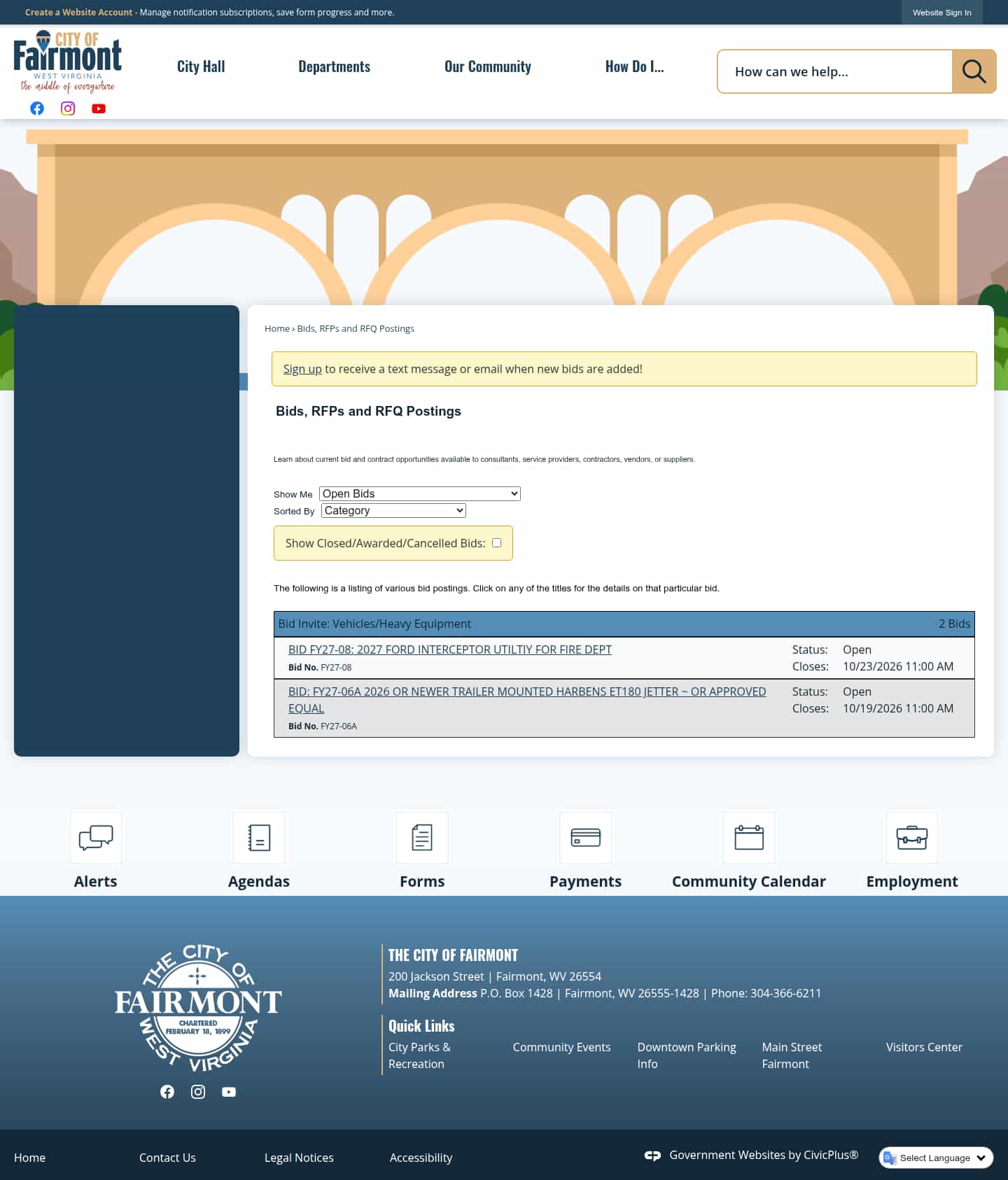Viewport: 1008px width, 1180px height.
Task: Open the Show Me Open Bids dropdown
Action: pyautogui.click(x=420, y=493)
